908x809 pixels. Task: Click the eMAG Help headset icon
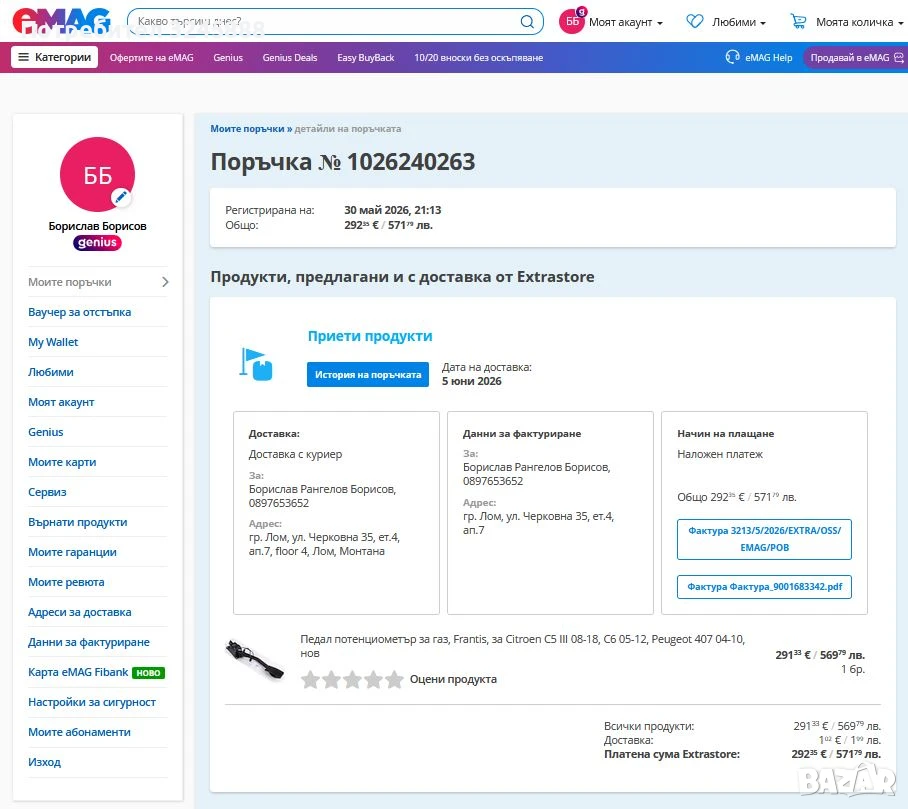click(732, 57)
